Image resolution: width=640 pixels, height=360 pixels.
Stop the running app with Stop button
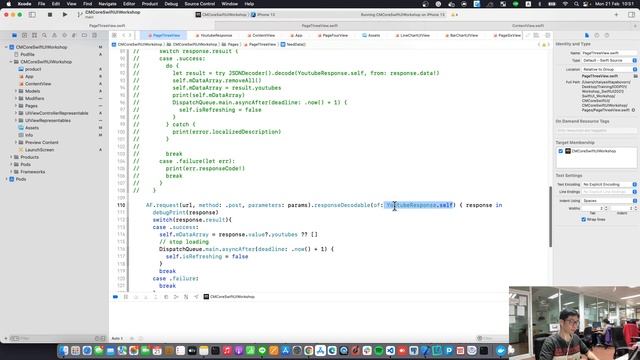coord(50,15)
